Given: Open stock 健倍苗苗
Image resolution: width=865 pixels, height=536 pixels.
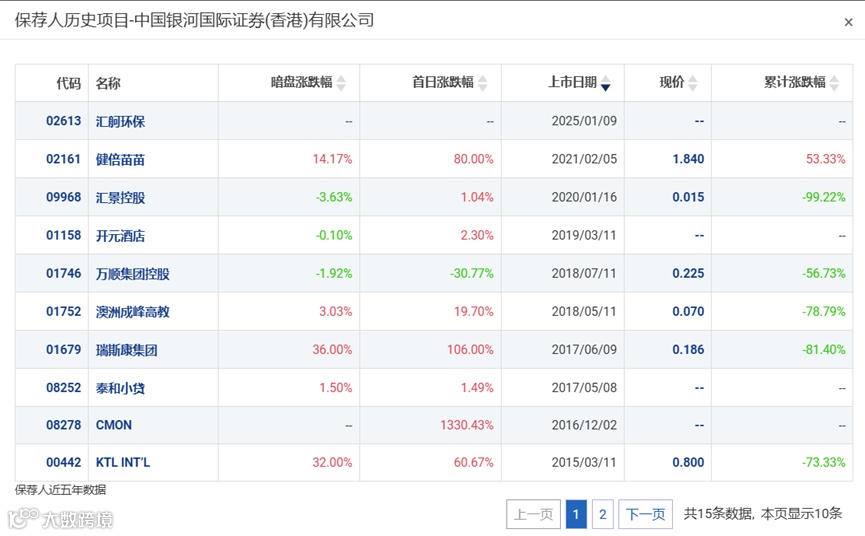Looking at the screenshot, I should [x=120, y=159].
